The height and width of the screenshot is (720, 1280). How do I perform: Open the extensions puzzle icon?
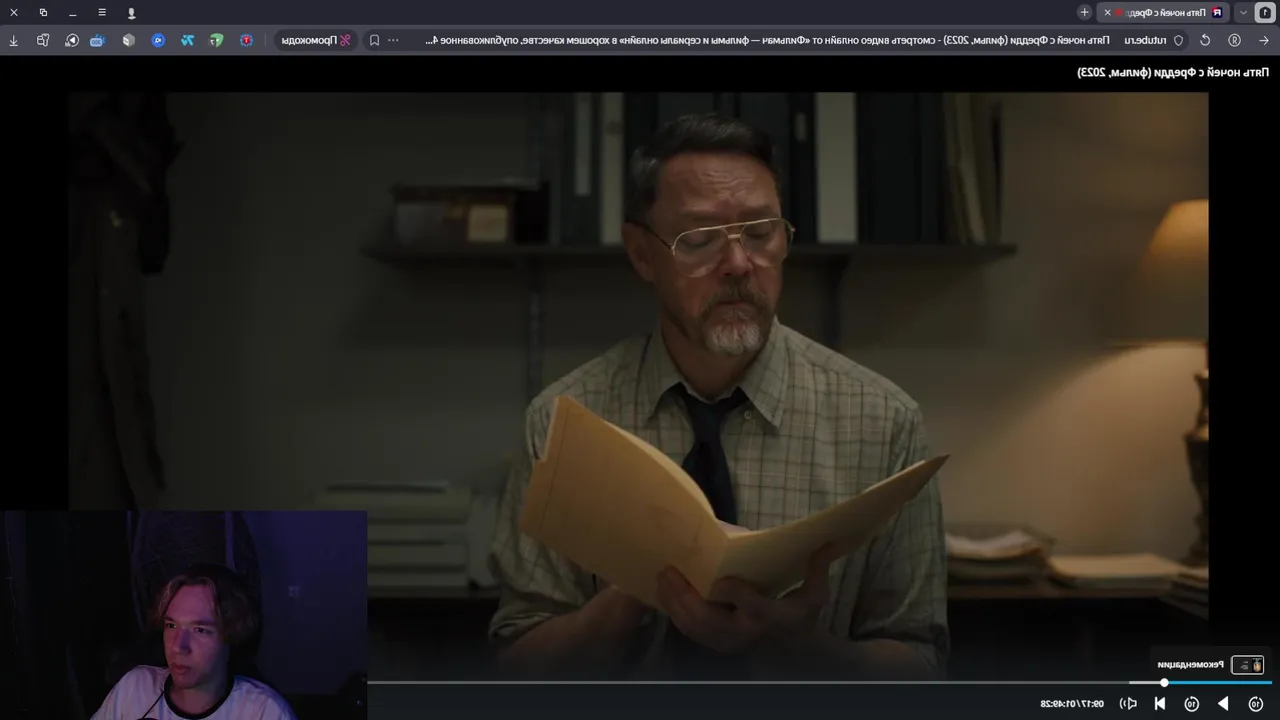coord(43,40)
